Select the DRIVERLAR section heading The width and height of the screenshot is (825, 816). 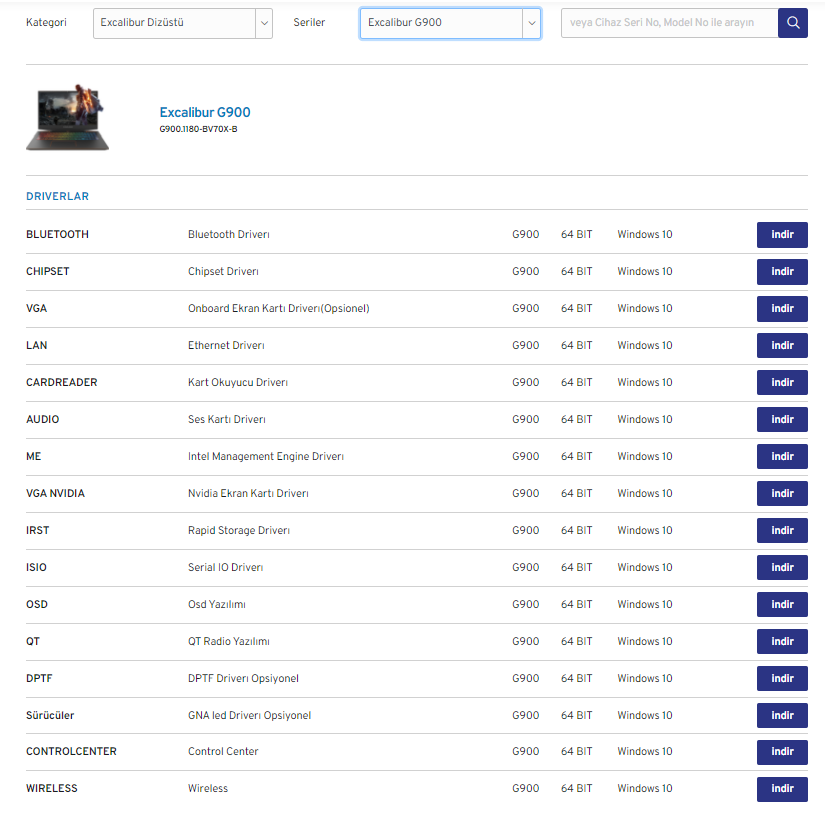[x=57, y=196]
